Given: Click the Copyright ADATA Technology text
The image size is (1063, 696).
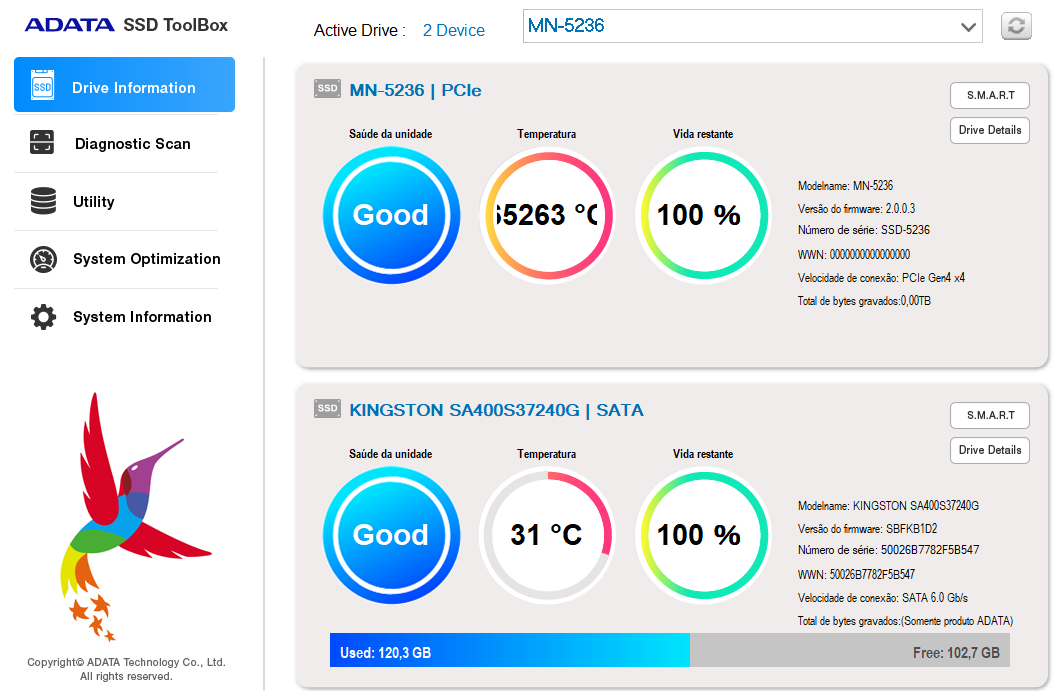Looking at the screenshot, I should click(126, 669).
